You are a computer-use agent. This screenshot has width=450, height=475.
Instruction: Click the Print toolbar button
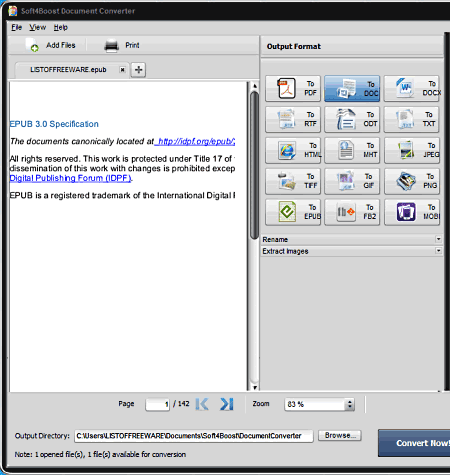(122, 45)
